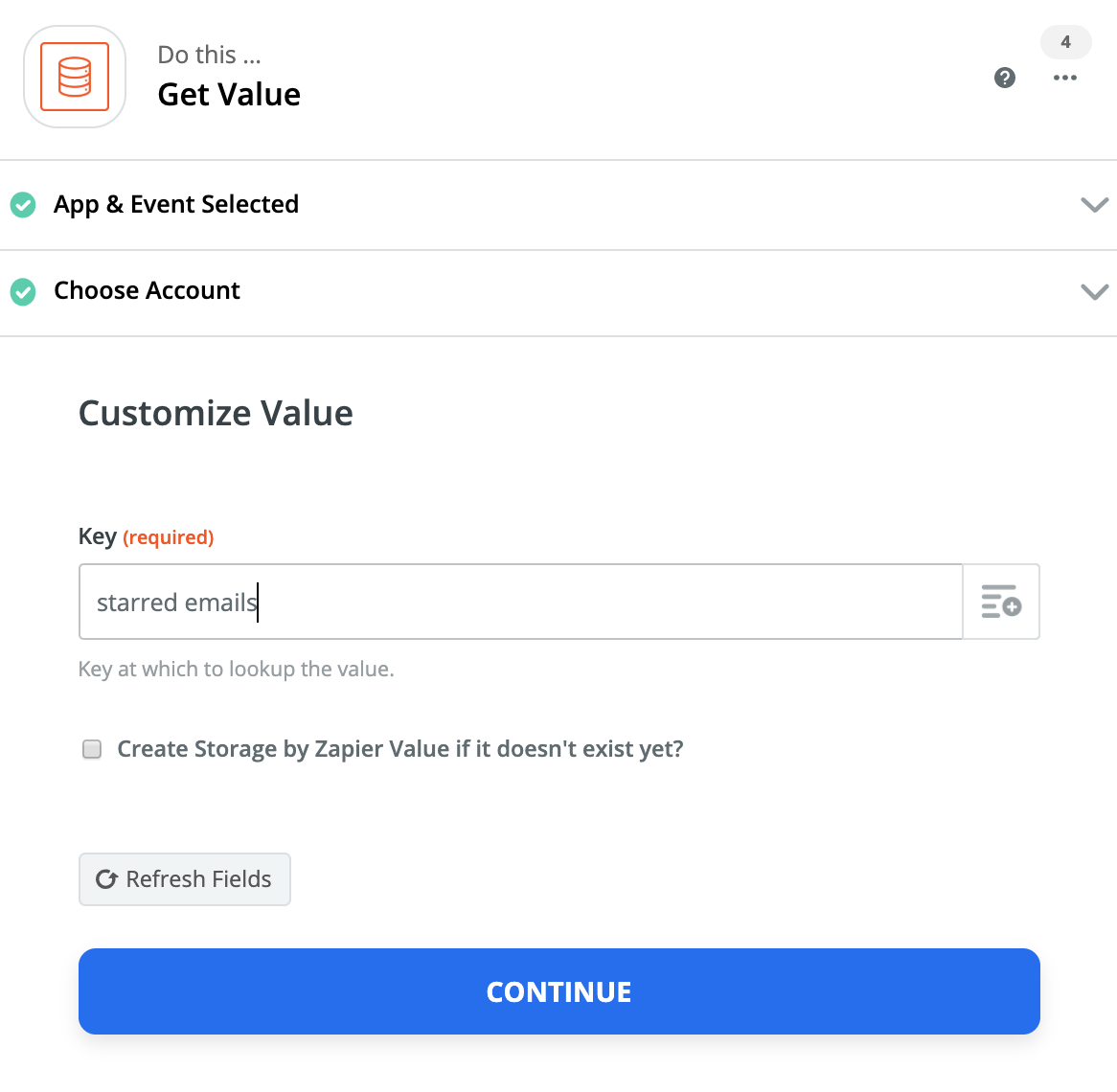Open the App & Event Selected section
This screenshot has height=1092, width=1117.
click(176, 205)
